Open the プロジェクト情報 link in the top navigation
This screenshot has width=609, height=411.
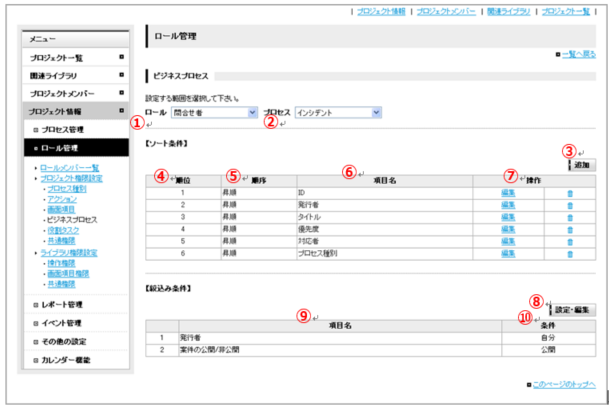[381, 12]
